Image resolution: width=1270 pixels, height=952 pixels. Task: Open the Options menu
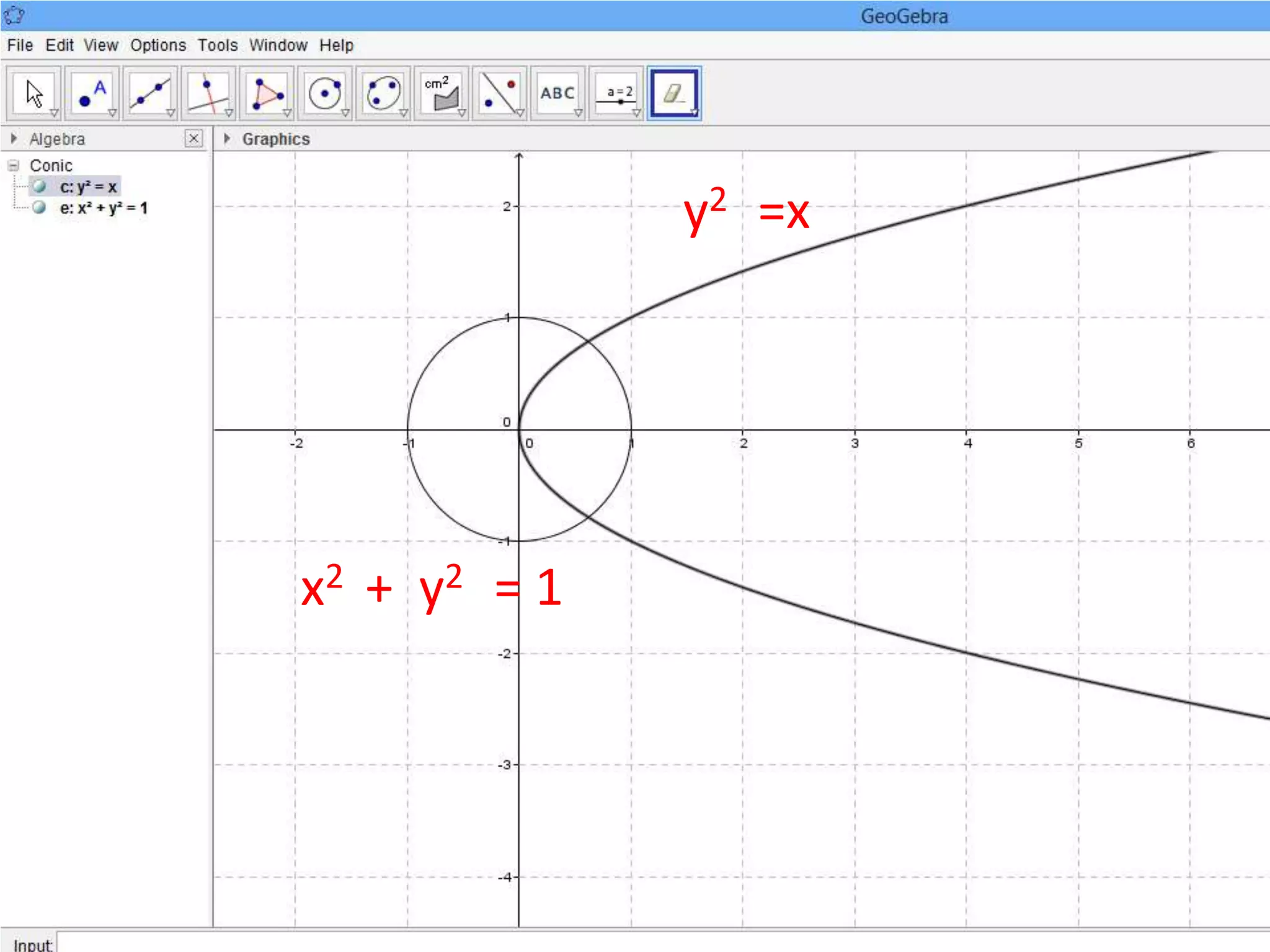[x=158, y=45]
